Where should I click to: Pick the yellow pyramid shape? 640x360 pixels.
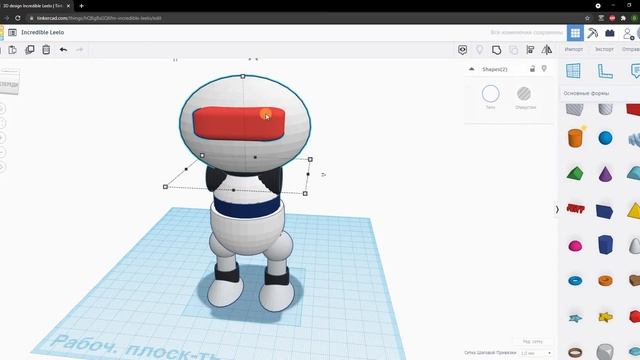(x=634, y=211)
